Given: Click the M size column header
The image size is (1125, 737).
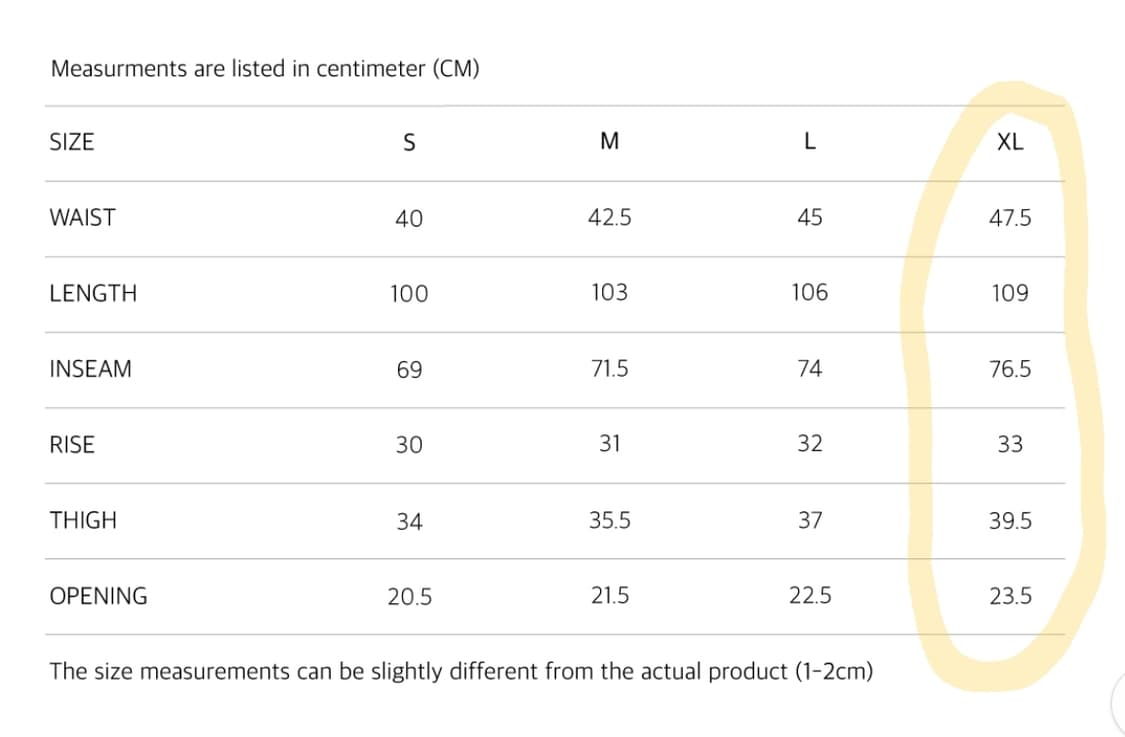Looking at the screenshot, I should (609, 142).
